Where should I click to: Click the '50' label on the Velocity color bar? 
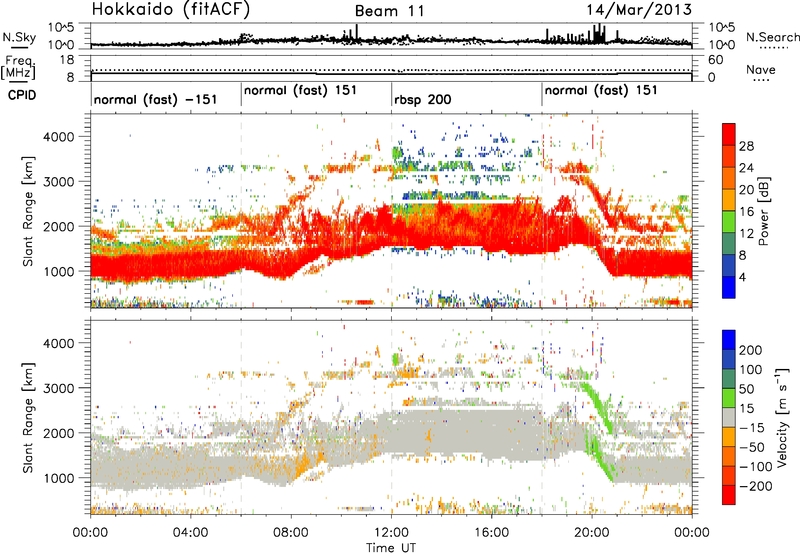747,389
